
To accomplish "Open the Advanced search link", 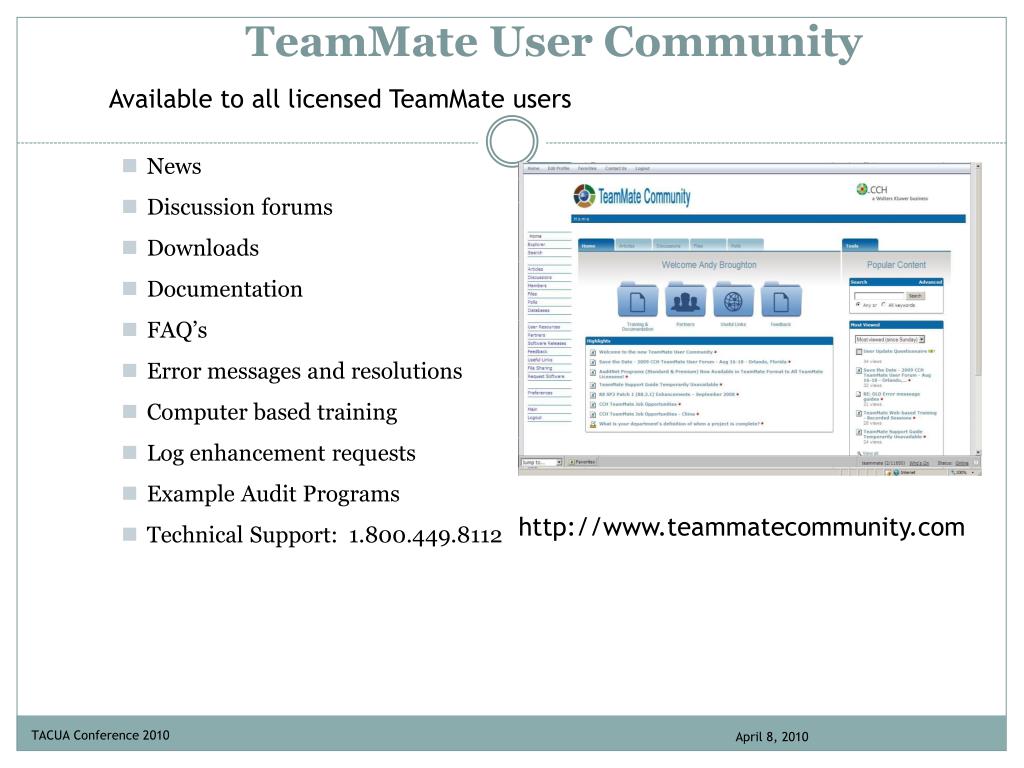I will tap(930, 282).
